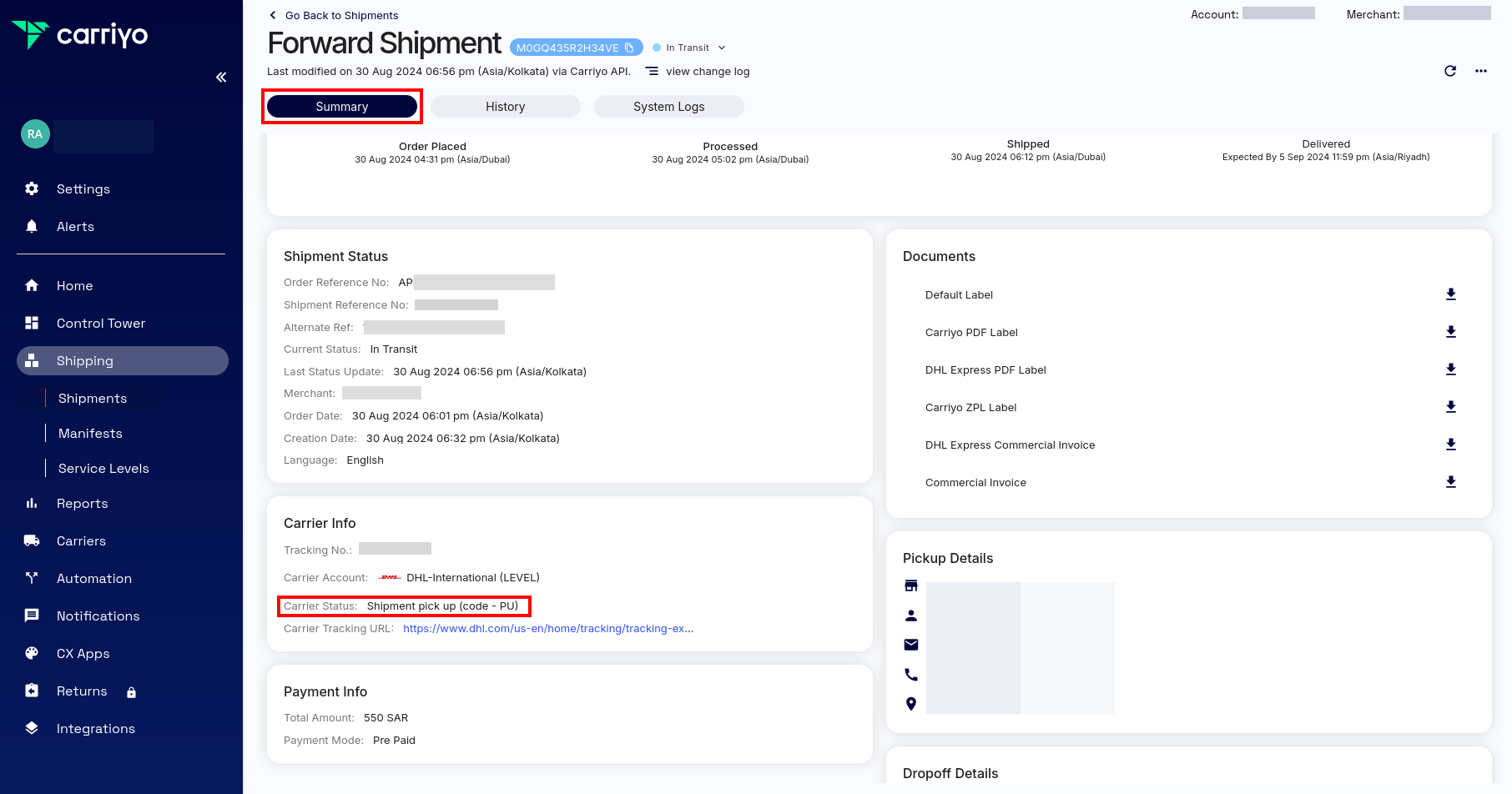The height and width of the screenshot is (794, 1512).
Task: Open the In Transit status dropdown
Action: tap(720, 48)
